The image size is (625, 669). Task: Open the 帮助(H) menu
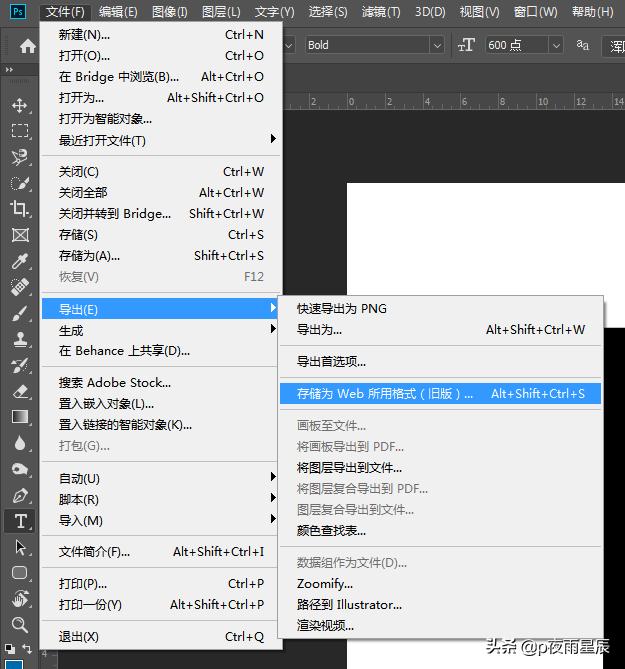pyautogui.click(x=593, y=12)
